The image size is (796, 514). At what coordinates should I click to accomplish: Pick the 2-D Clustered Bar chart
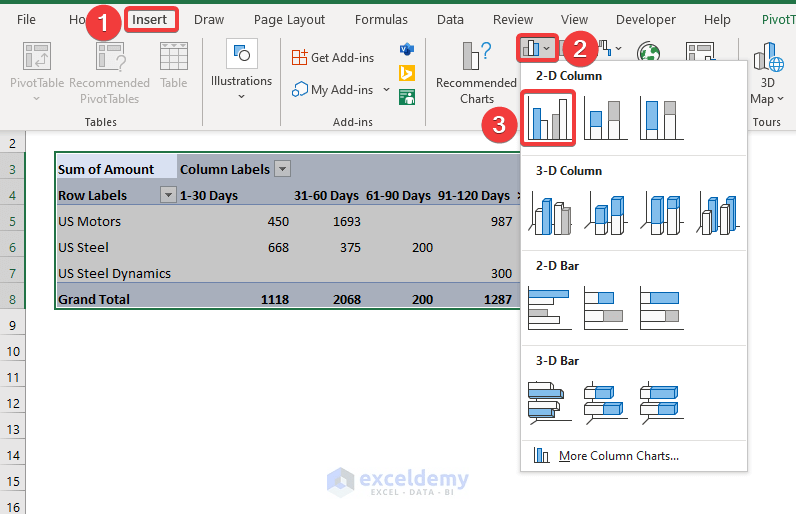click(x=550, y=309)
